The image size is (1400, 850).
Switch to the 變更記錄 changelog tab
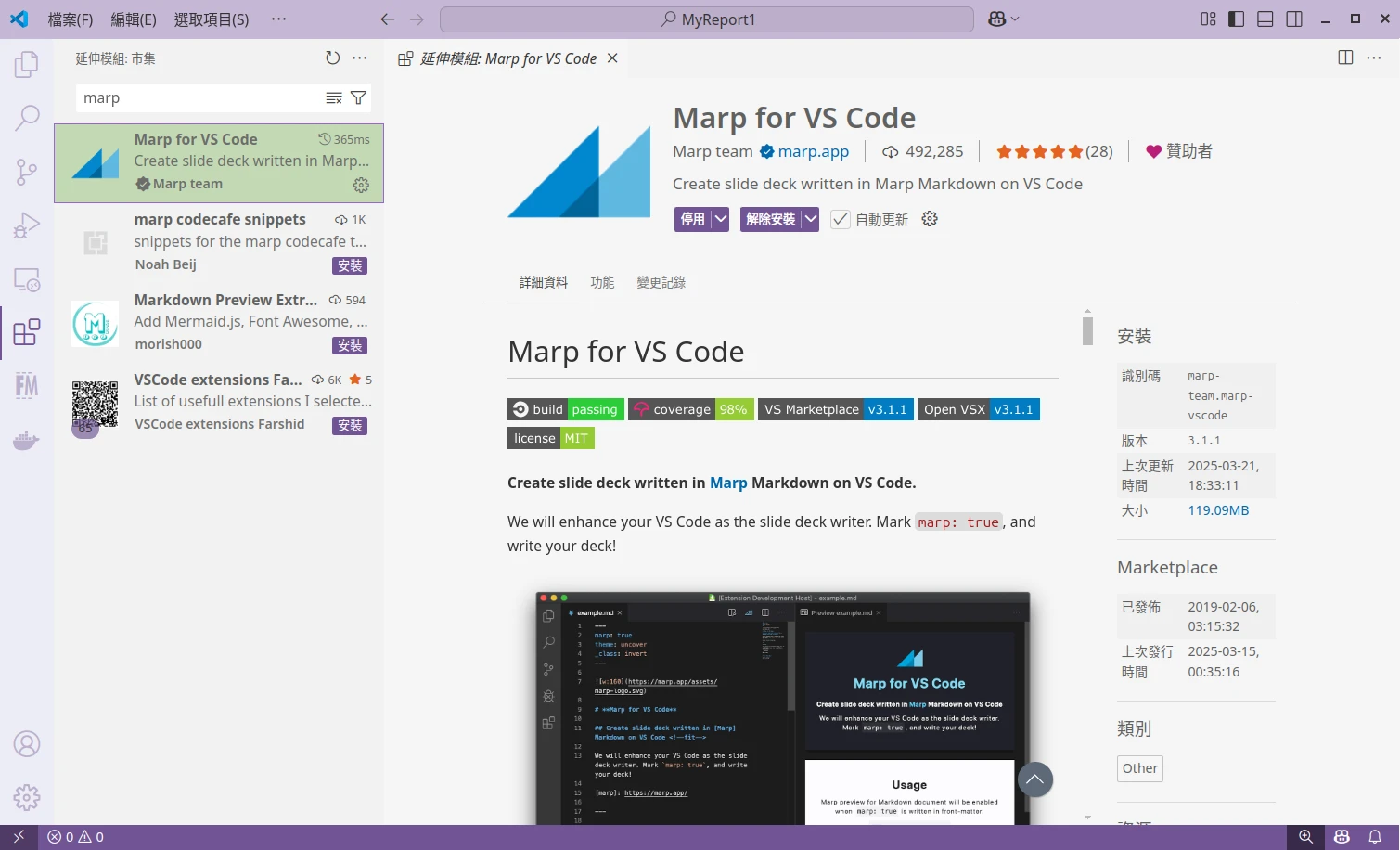(x=661, y=283)
